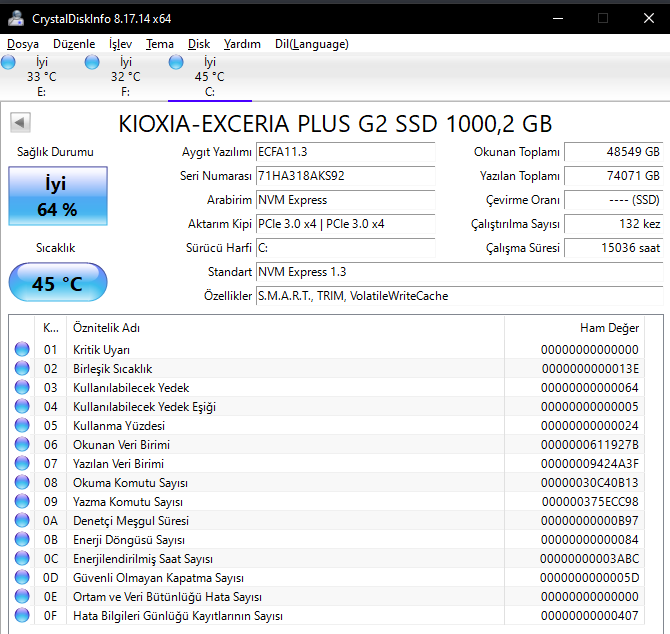Screen dimensions: 670x634
Task: Click status orb for Kritik Uyarı row
Action: tap(22, 350)
